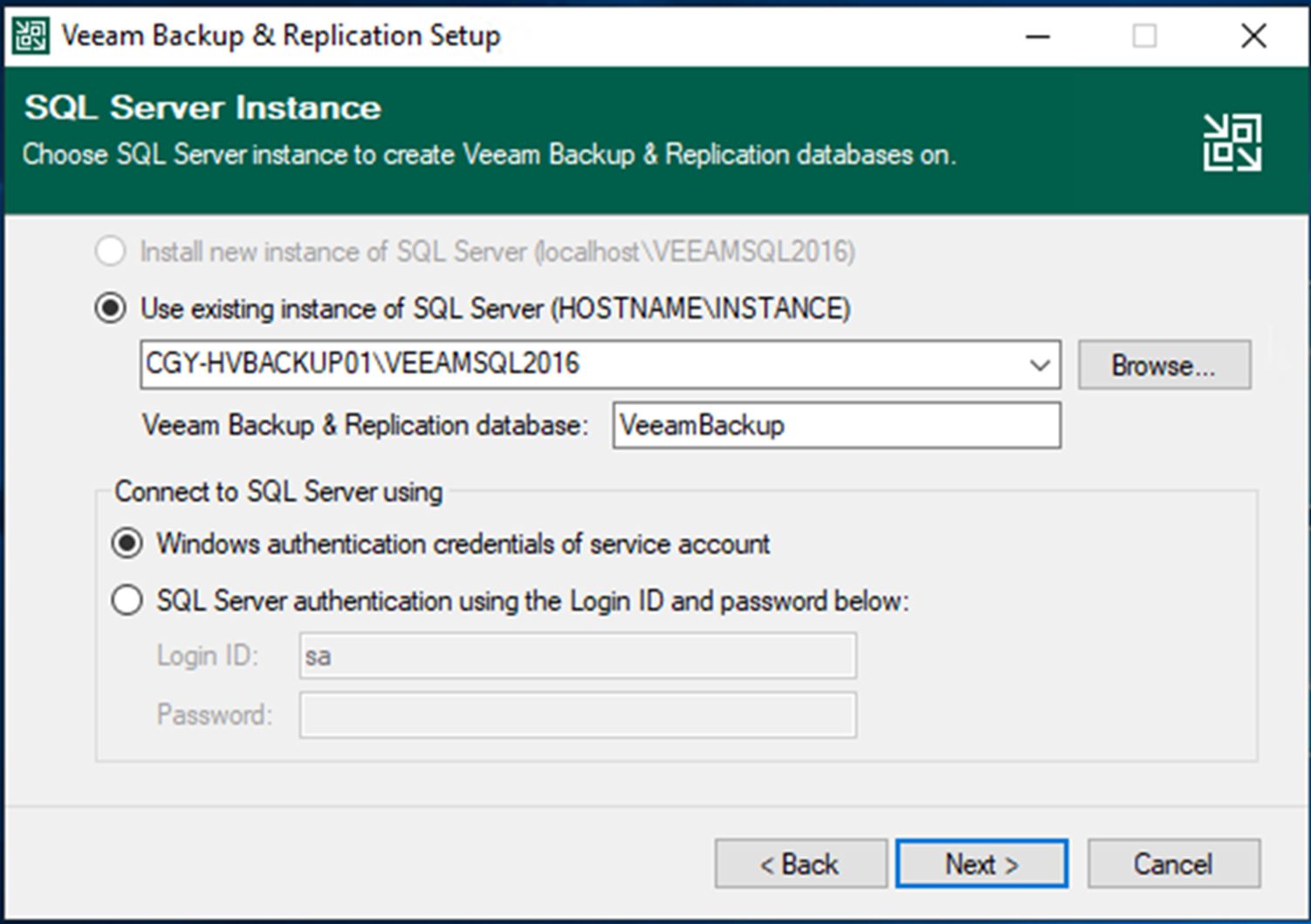Viewport: 1311px width, 924px height.
Task: Close the Veeam setup window
Action: 1253,37
